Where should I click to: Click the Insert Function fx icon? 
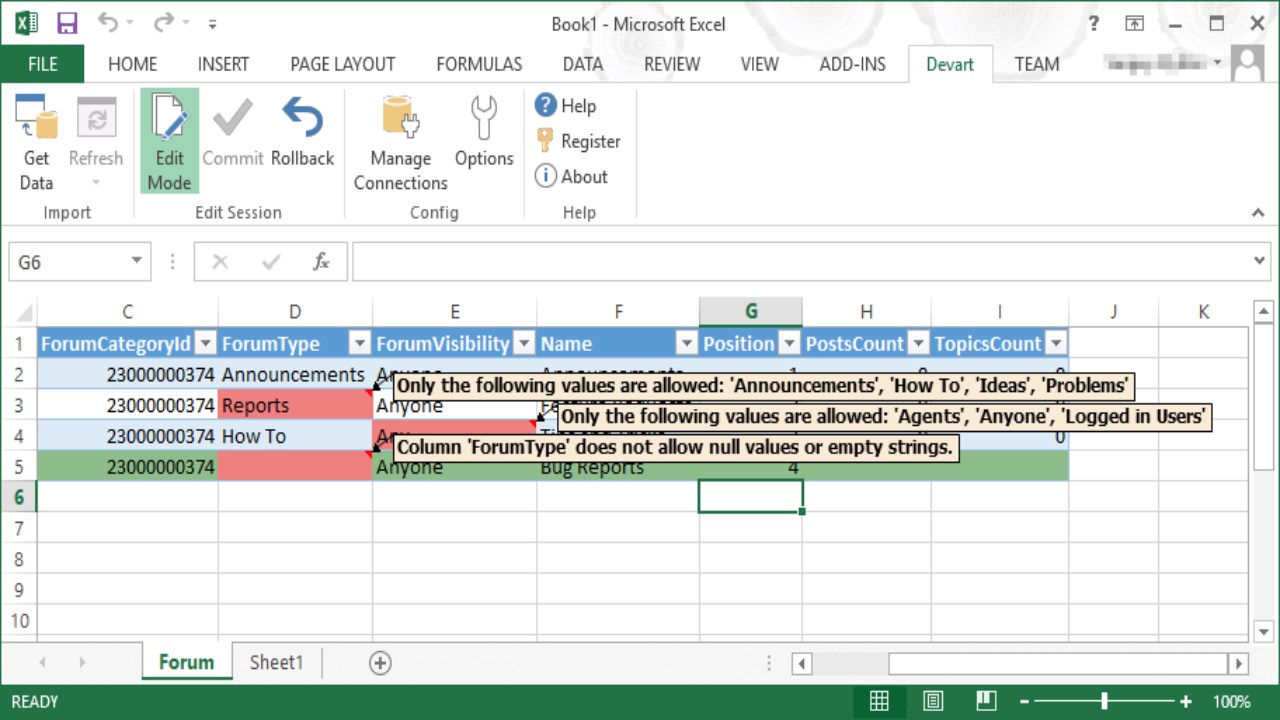tap(321, 262)
